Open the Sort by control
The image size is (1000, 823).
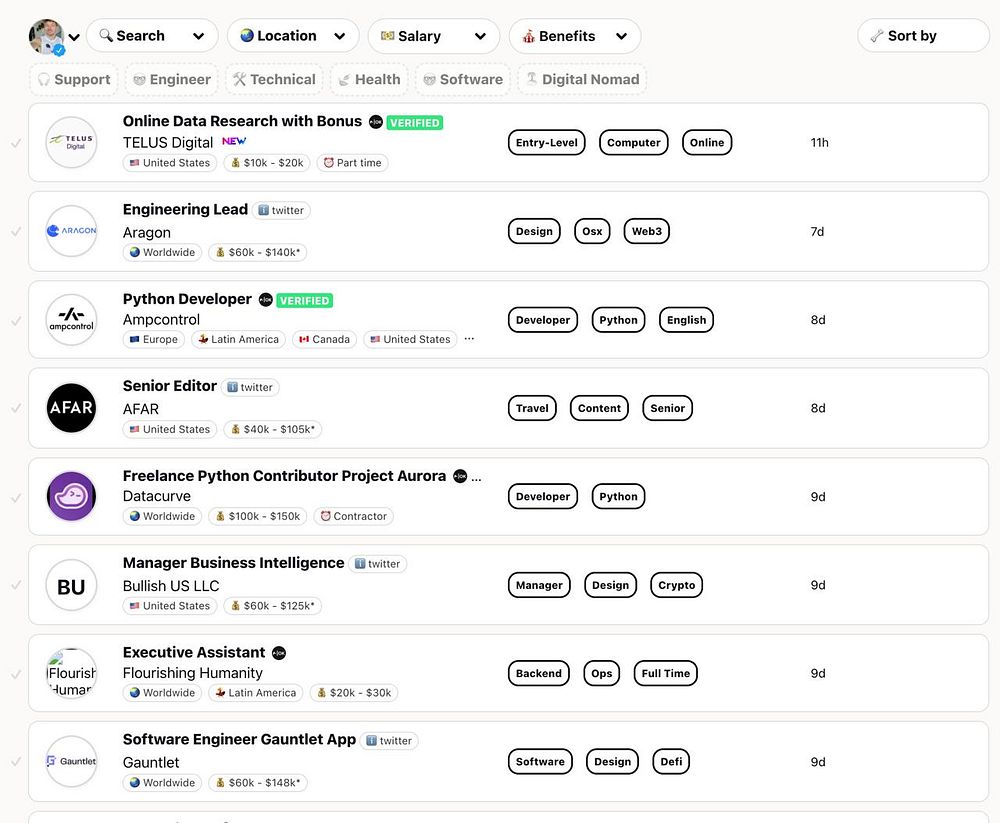923,36
